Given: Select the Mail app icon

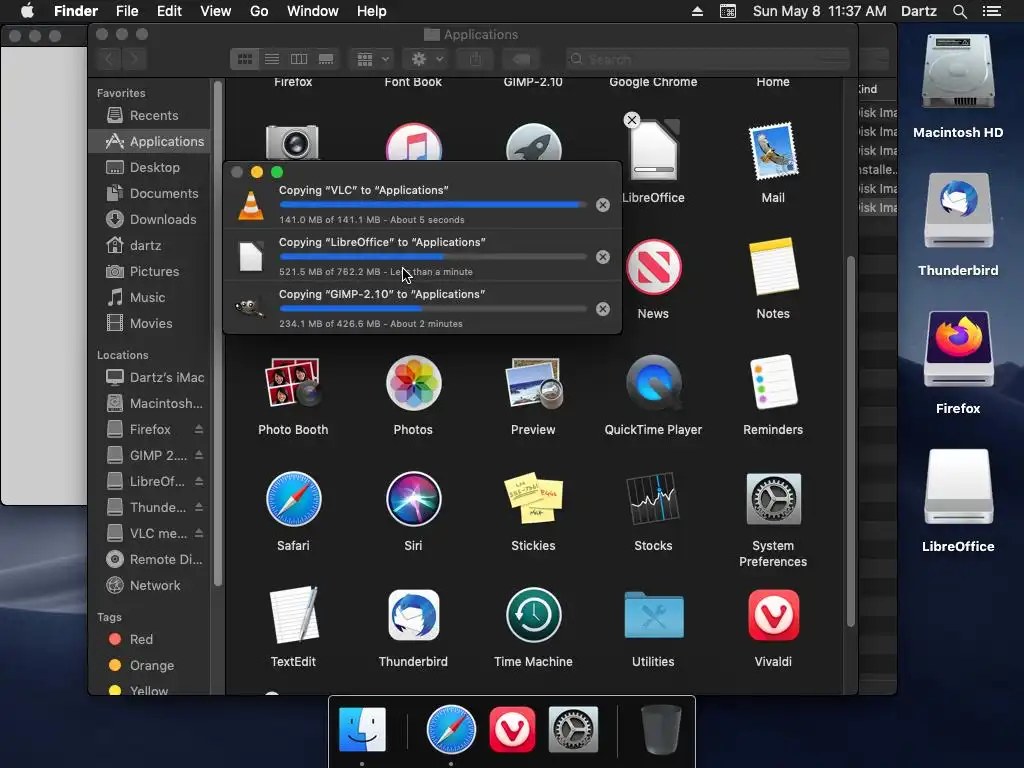Looking at the screenshot, I should point(773,152).
